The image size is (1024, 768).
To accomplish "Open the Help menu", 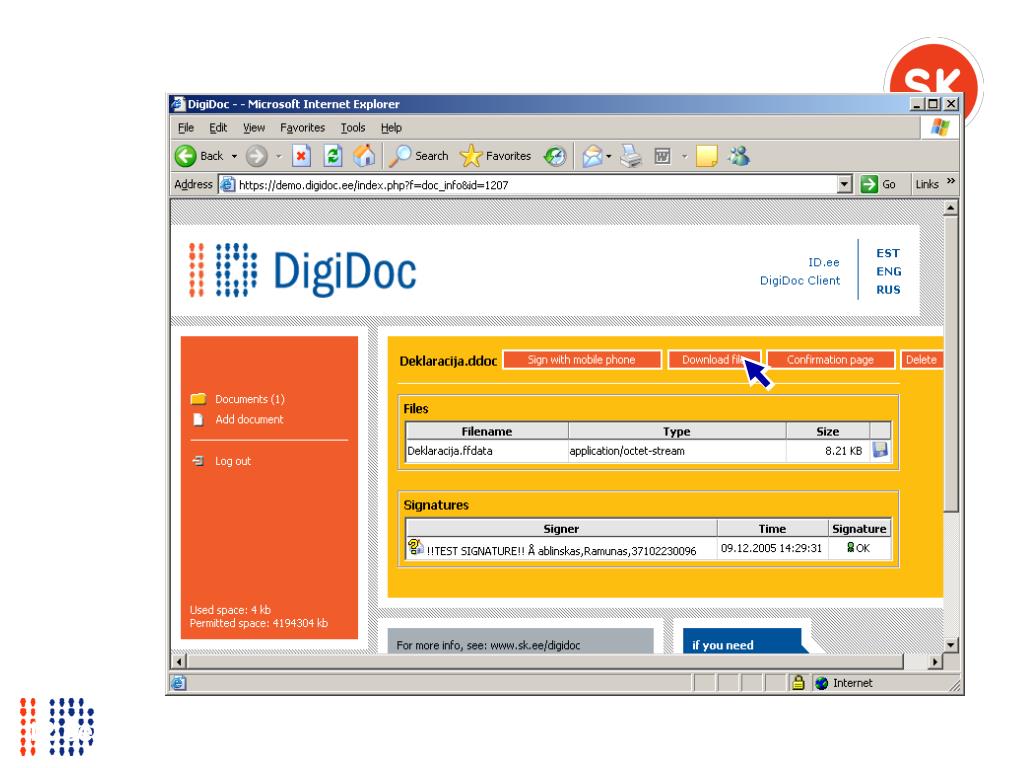I will 391,128.
